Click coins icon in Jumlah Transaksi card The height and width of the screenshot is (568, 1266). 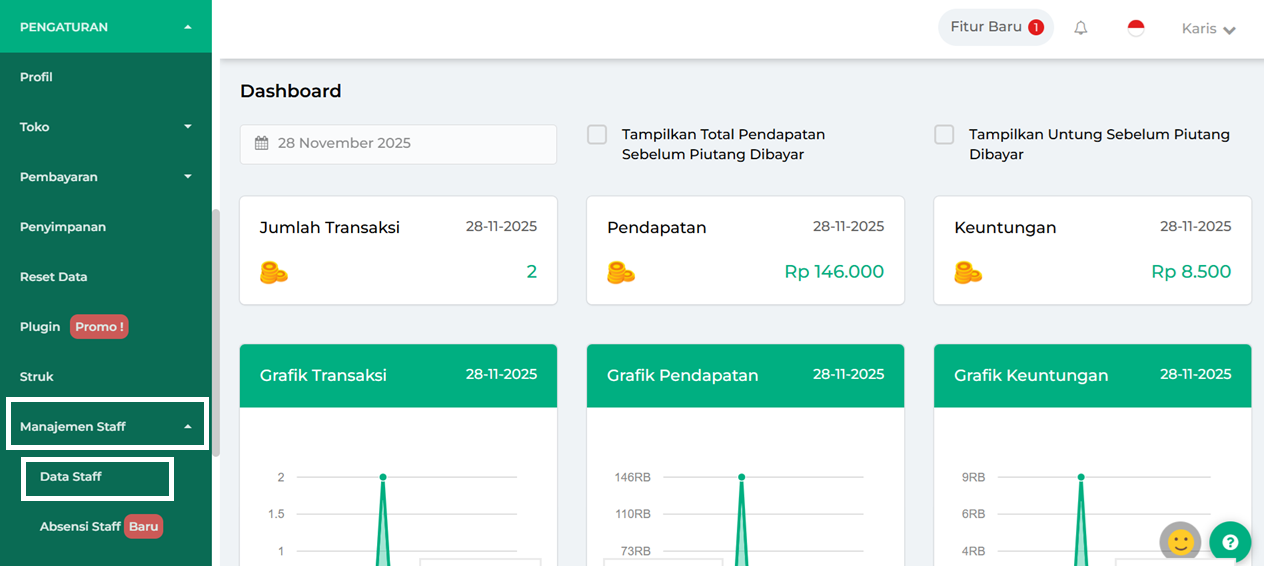click(274, 272)
